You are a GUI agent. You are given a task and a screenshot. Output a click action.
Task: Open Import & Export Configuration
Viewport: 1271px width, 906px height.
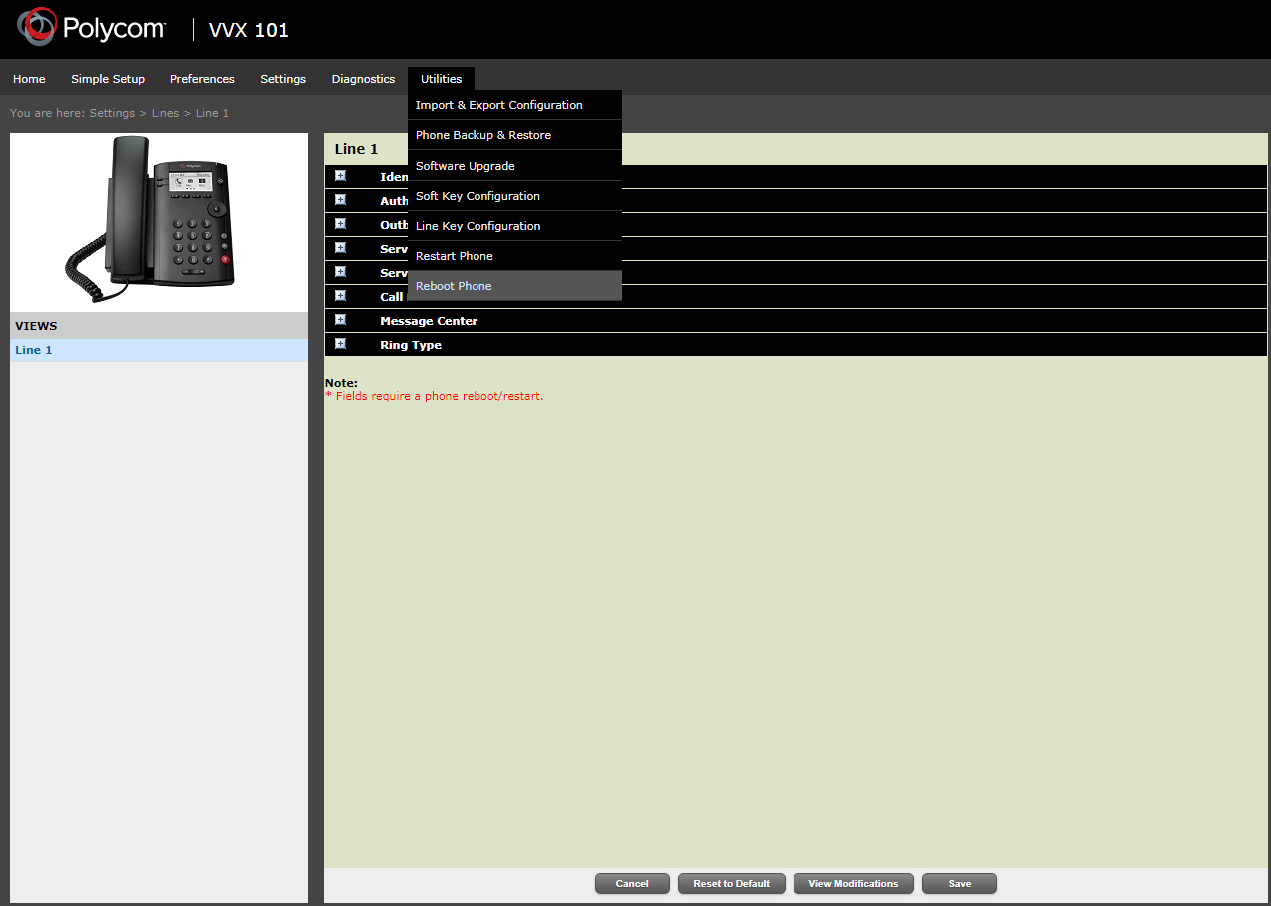(x=499, y=105)
